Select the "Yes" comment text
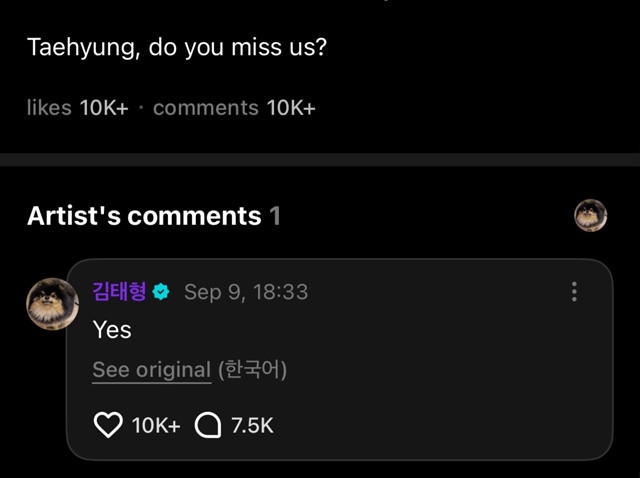This screenshot has width=640, height=478. pyautogui.click(x=112, y=329)
